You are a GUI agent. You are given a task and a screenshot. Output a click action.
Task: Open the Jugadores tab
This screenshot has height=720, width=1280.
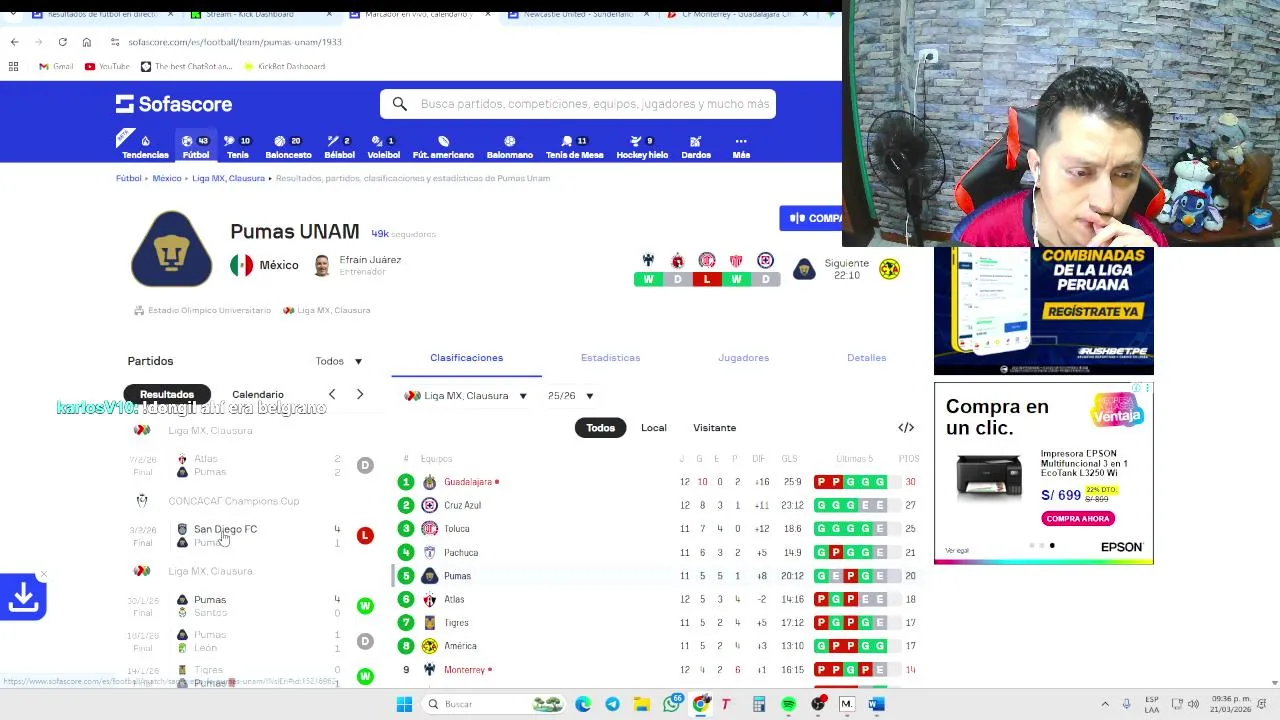click(x=743, y=358)
